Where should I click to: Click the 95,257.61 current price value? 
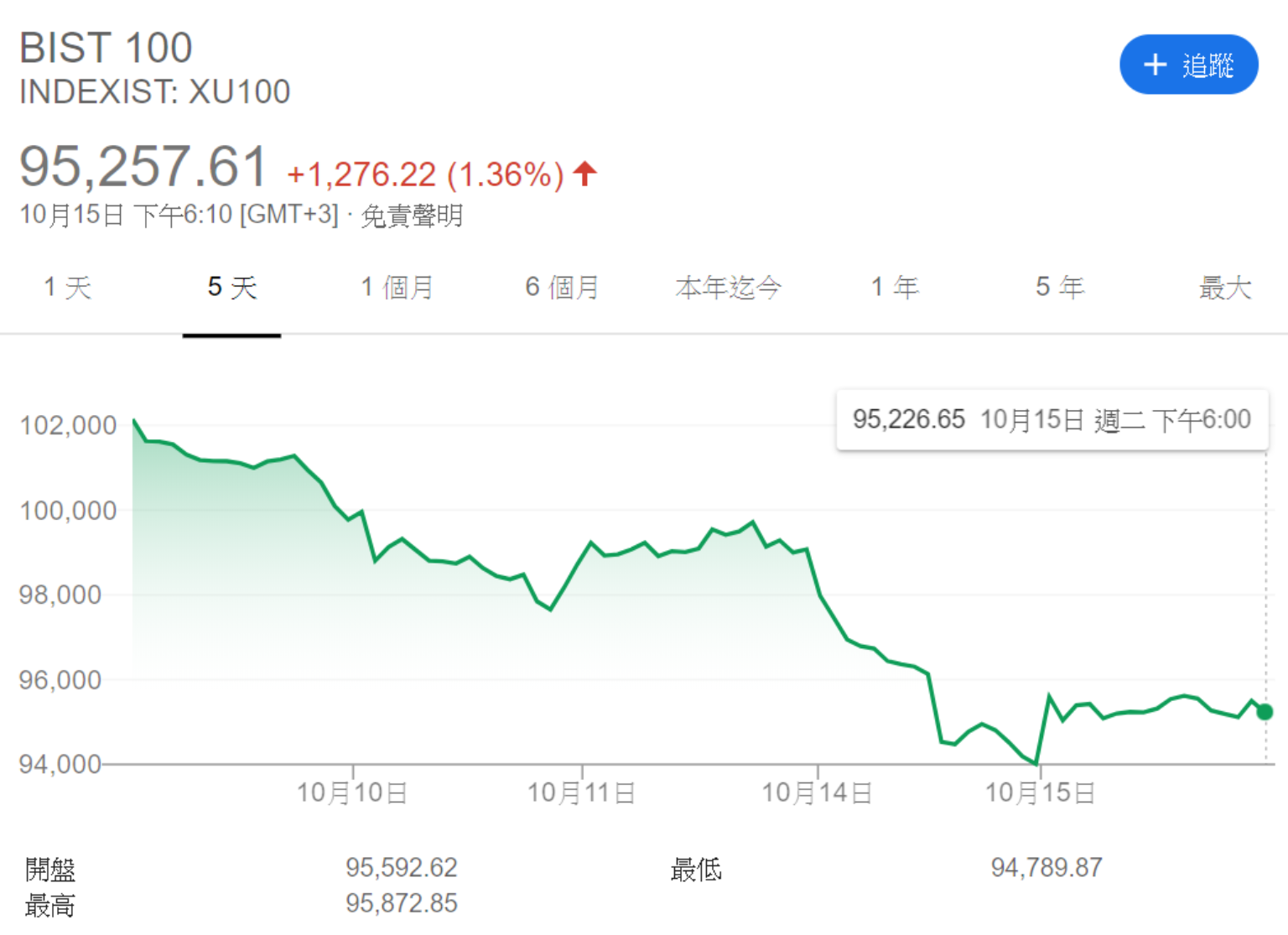[143, 166]
